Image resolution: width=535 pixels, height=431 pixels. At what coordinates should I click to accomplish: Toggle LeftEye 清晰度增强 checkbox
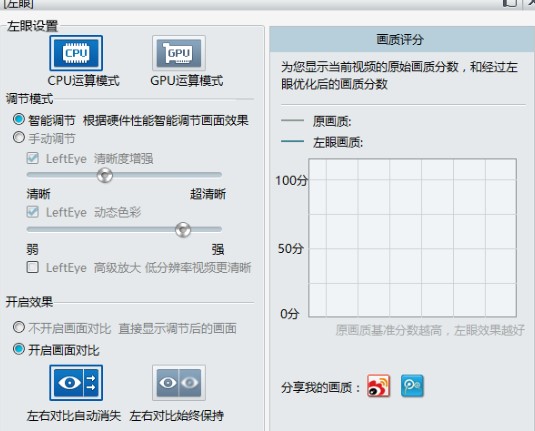32,158
